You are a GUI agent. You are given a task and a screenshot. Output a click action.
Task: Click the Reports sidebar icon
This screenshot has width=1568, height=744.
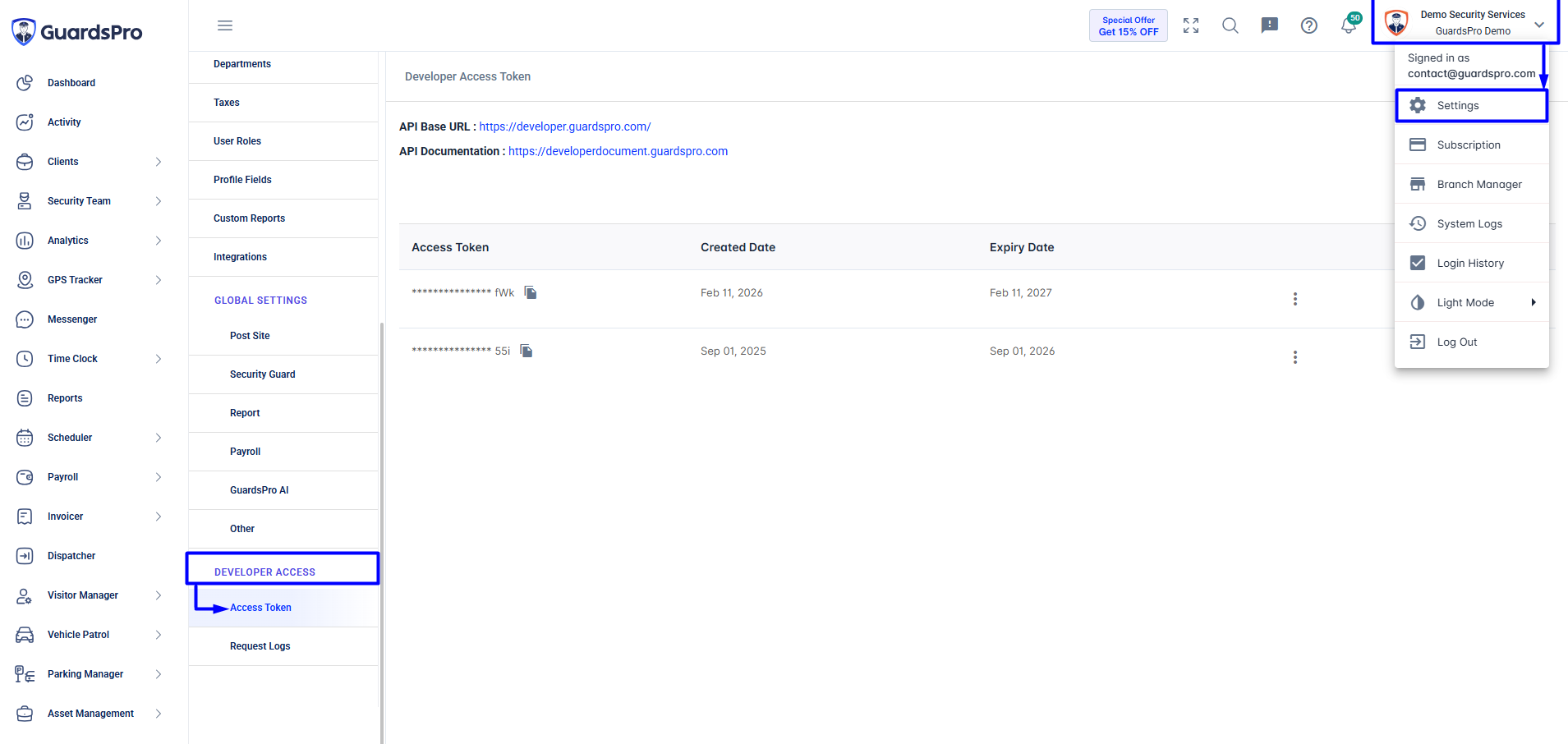(25, 398)
